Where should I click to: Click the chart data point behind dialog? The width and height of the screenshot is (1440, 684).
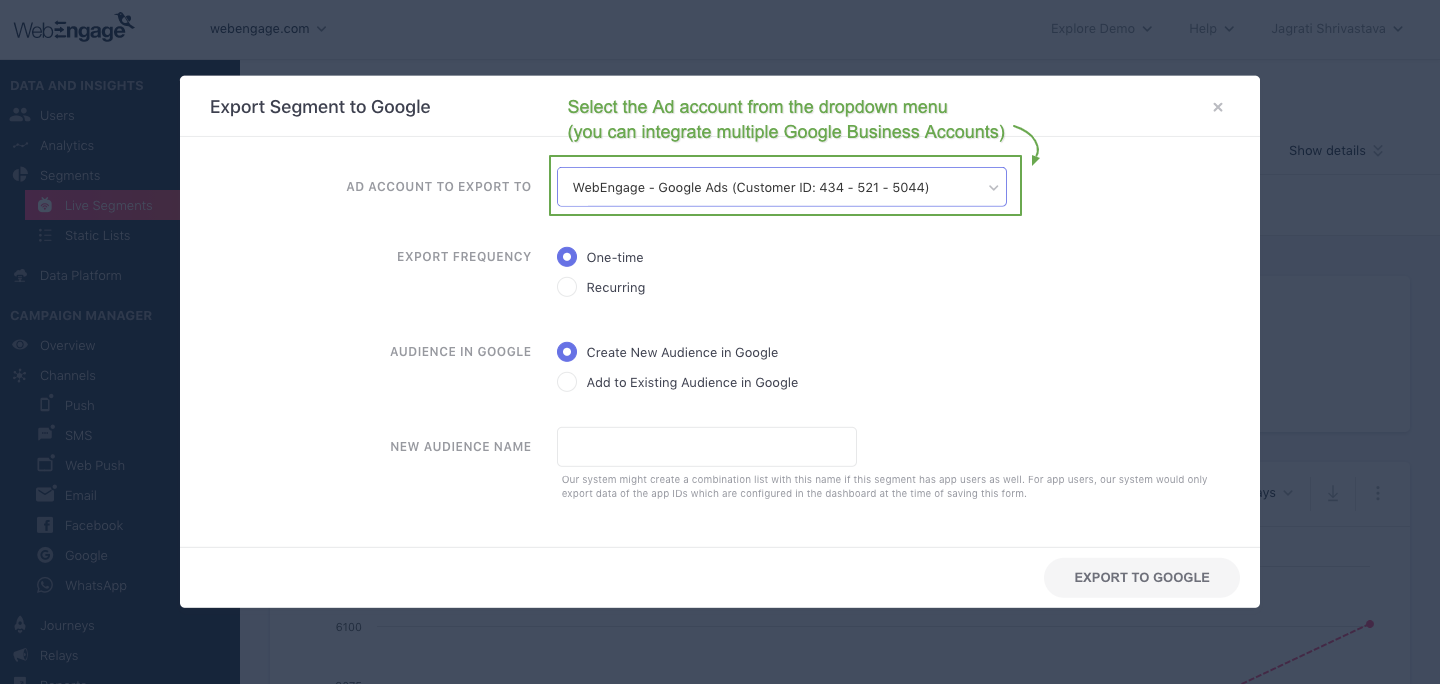1370,624
